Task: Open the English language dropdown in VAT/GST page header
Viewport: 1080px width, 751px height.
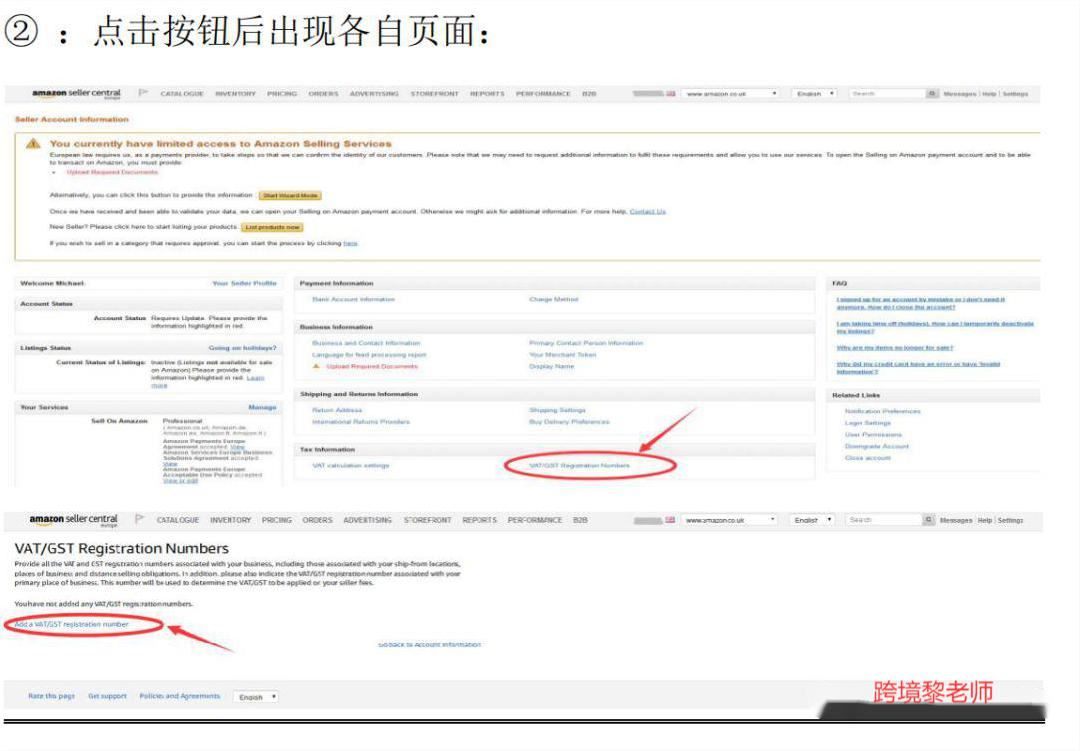Action: (x=811, y=520)
